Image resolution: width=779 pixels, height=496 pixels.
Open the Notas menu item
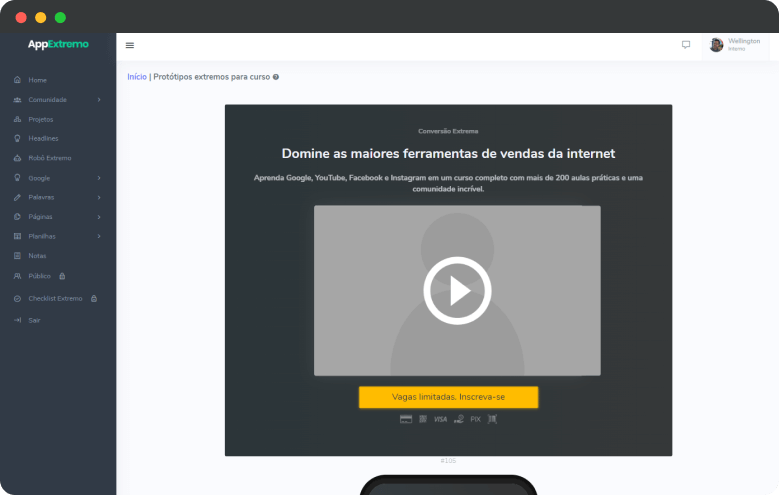(37, 255)
